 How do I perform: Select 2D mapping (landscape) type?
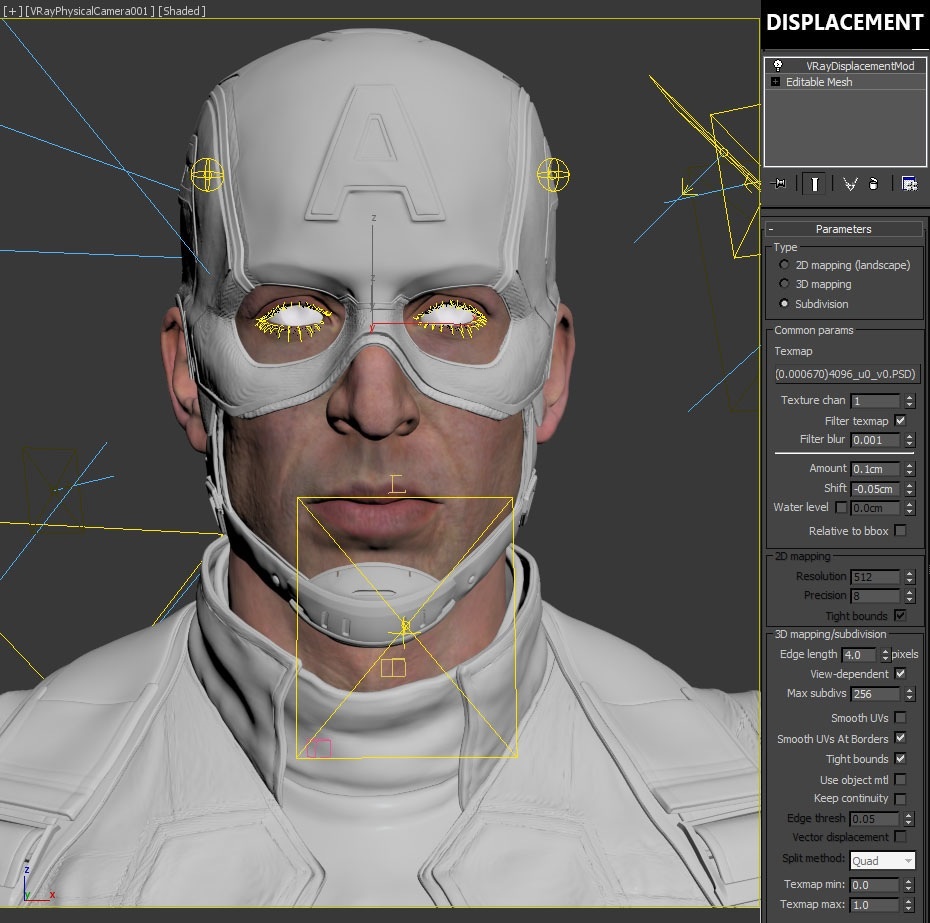click(784, 265)
